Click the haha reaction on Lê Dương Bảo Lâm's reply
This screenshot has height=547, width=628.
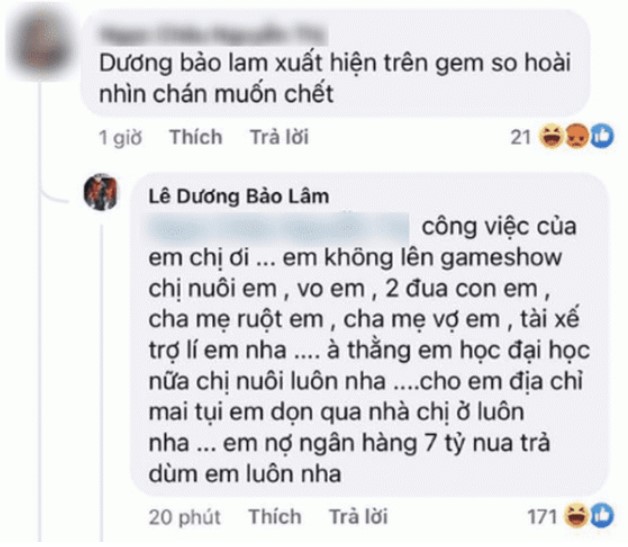576,516
